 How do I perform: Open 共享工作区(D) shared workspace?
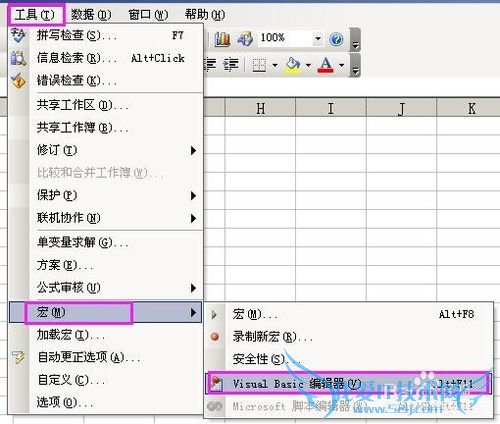106,105
